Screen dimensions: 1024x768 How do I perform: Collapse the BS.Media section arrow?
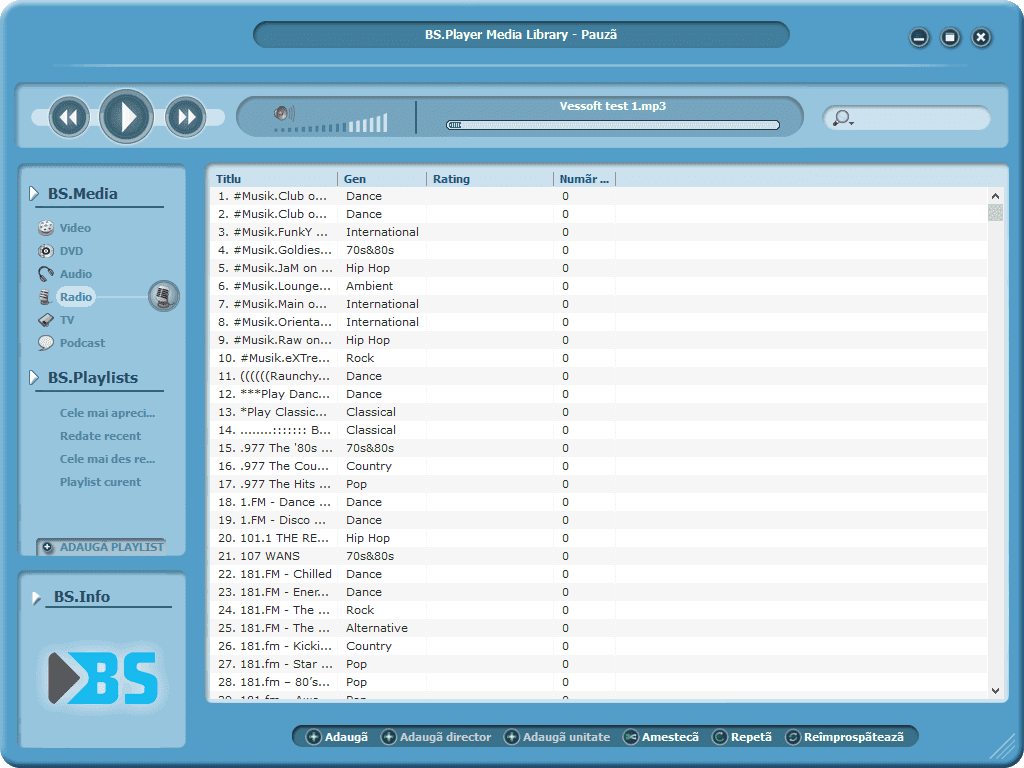34,193
